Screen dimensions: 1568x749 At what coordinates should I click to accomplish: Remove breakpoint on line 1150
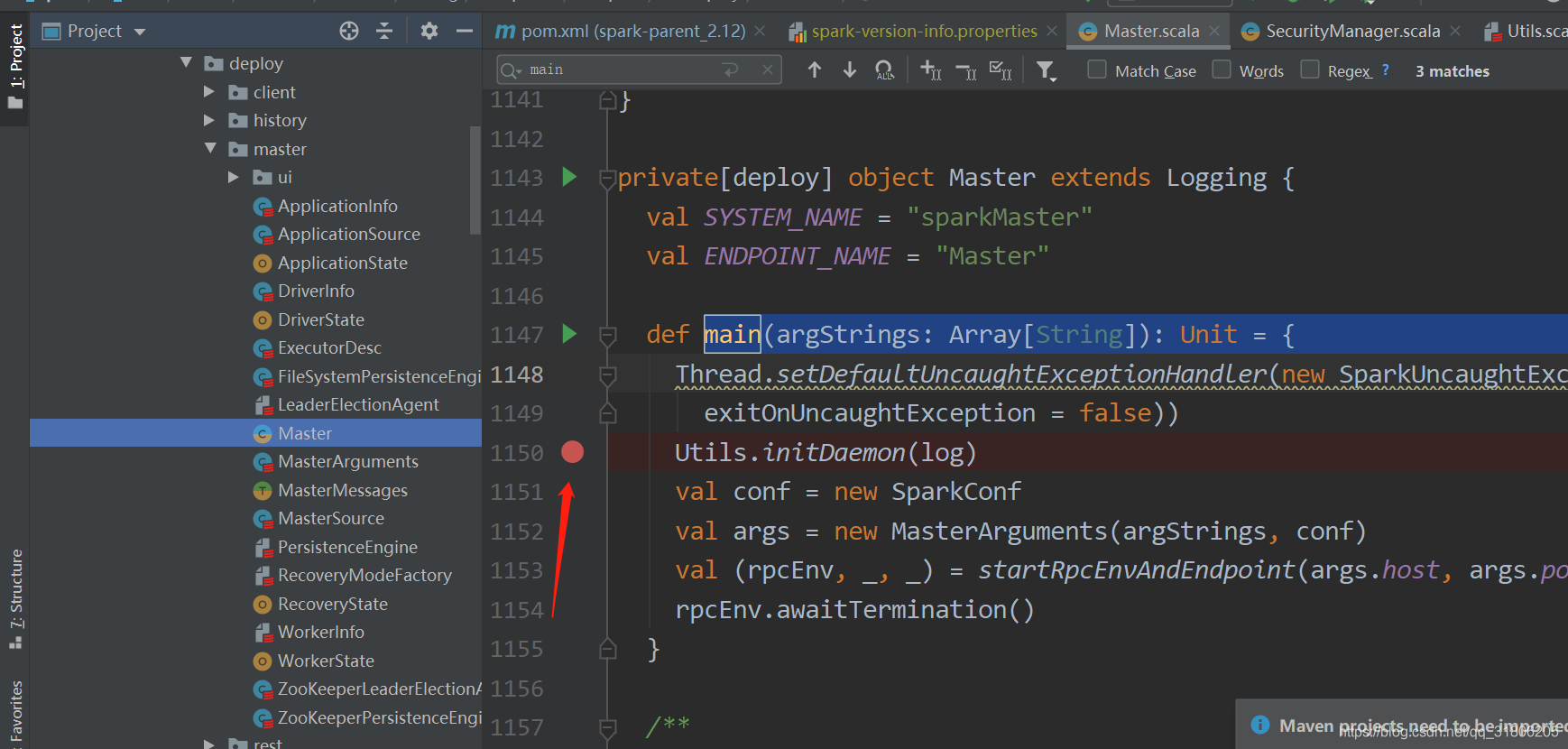[573, 452]
